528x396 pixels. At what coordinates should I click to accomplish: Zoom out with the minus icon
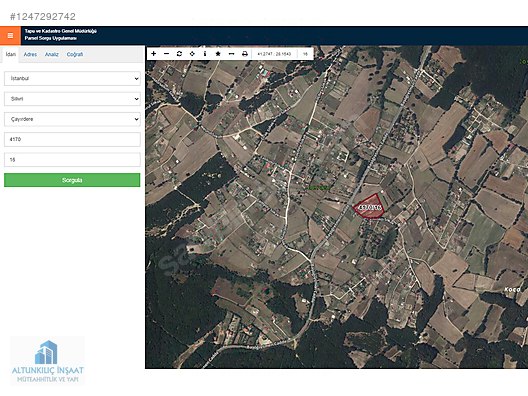point(166,54)
